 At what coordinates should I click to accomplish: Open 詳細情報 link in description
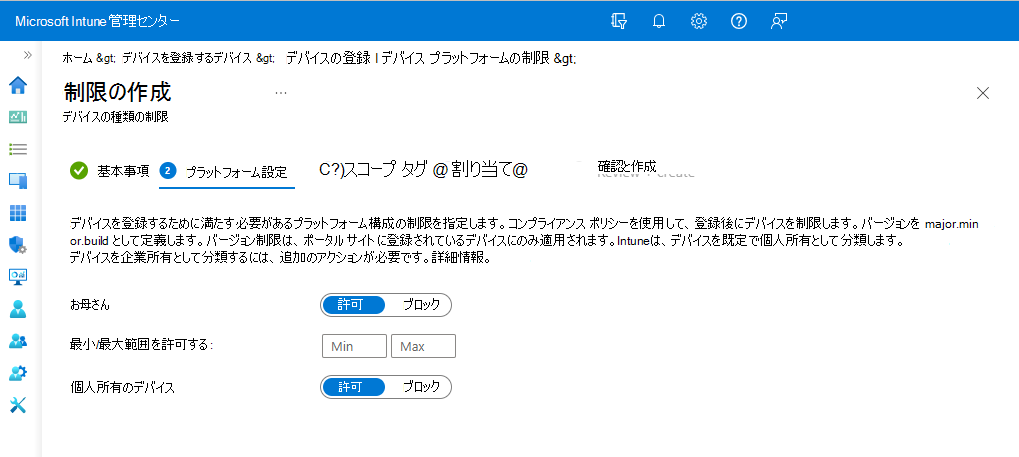coord(459,258)
